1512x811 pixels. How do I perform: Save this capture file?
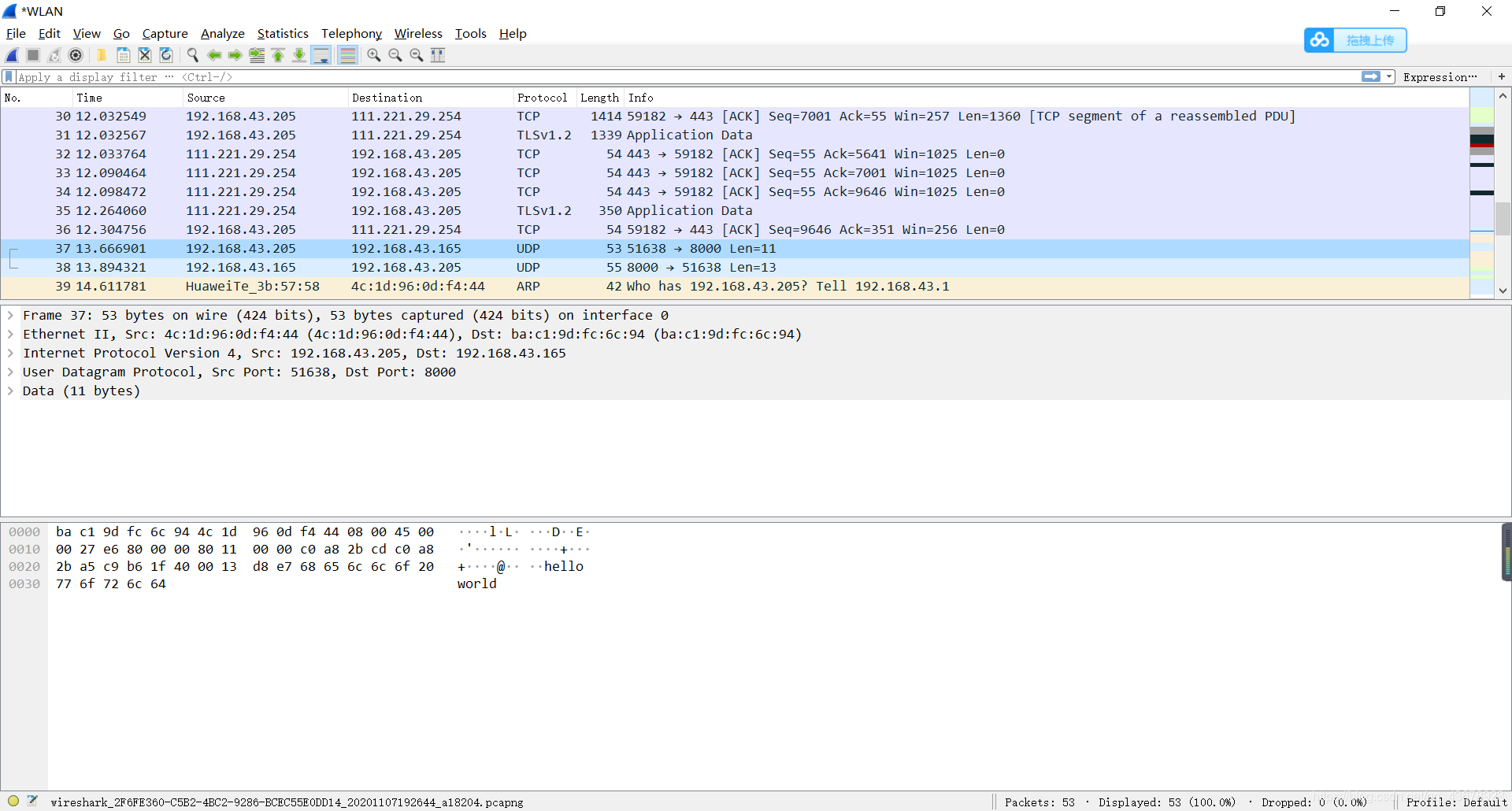tap(124, 55)
